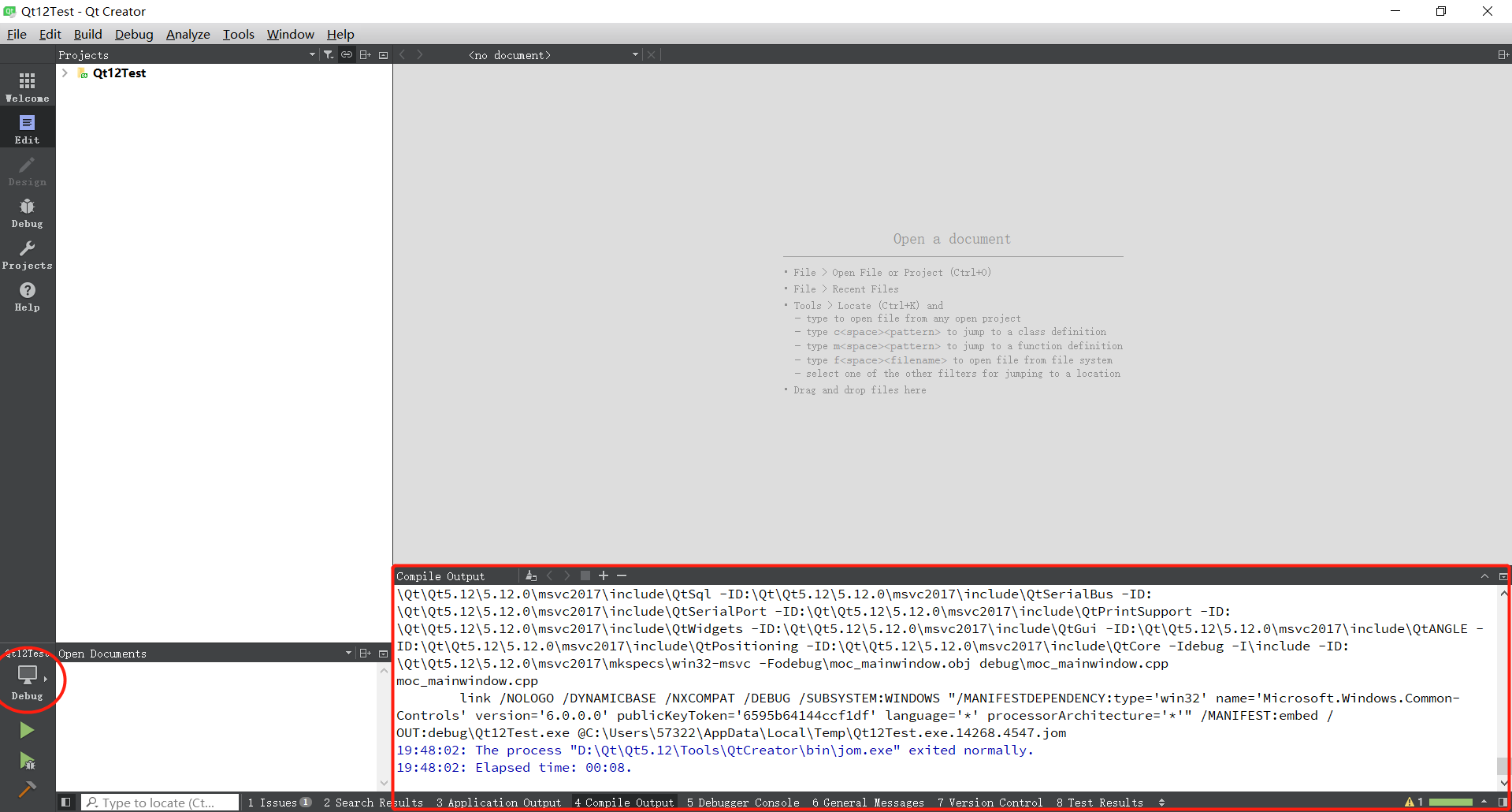The height and width of the screenshot is (812, 1512).
Task: Go to next item in Compile Output
Action: 567,575
